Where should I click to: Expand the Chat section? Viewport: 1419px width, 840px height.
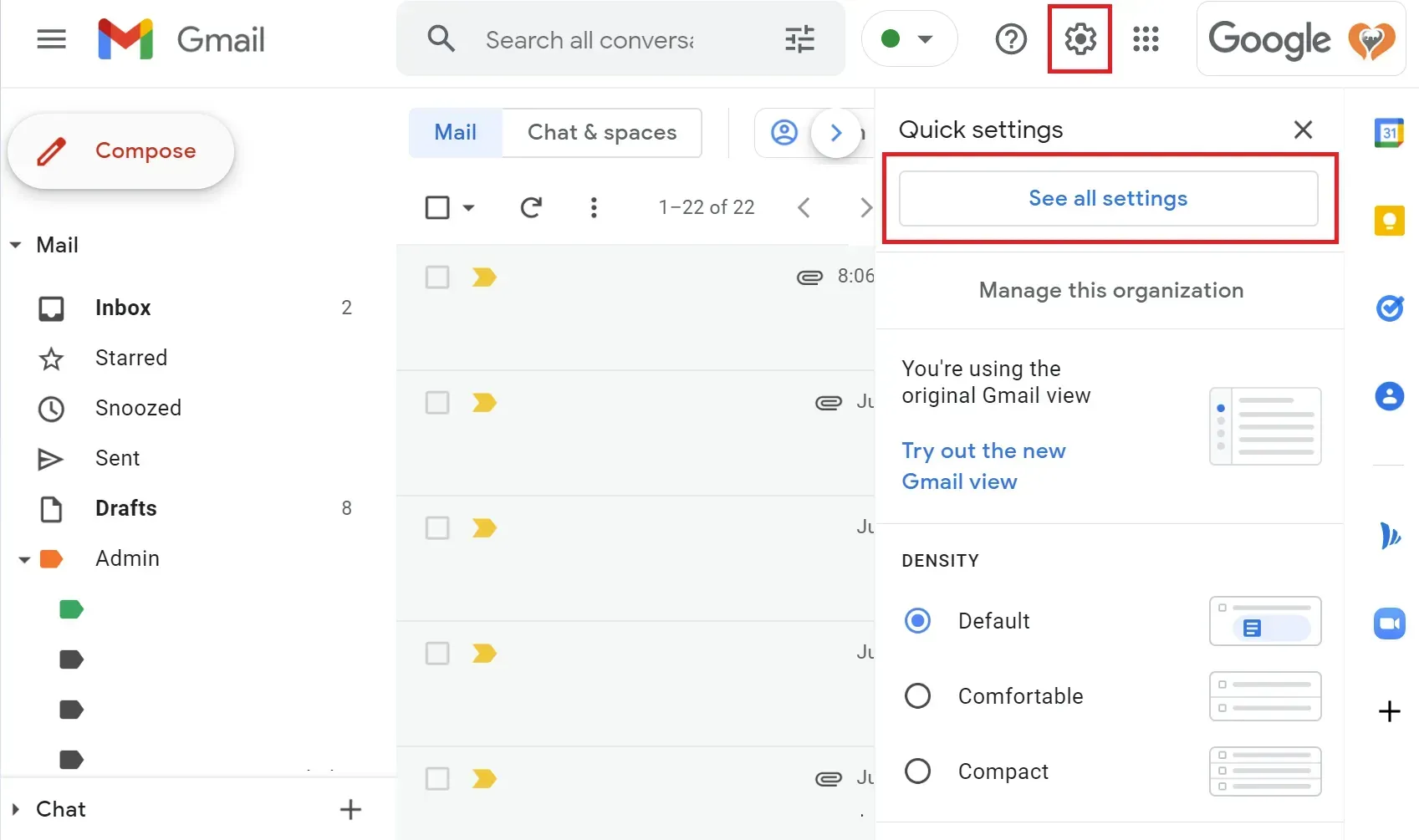point(15,809)
